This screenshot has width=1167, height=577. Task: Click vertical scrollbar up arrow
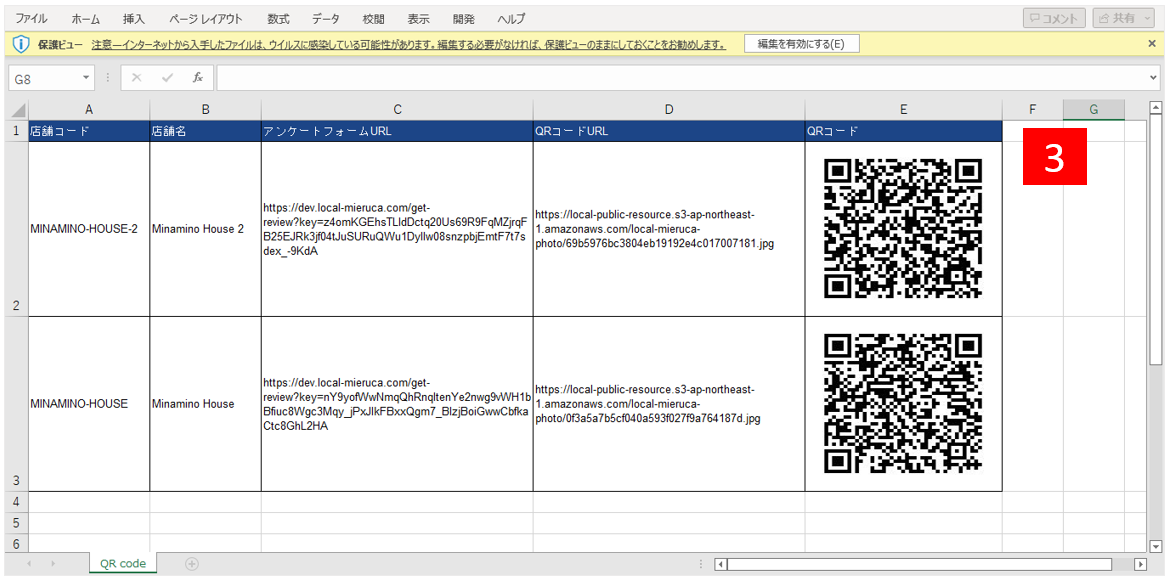click(x=1156, y=107)
